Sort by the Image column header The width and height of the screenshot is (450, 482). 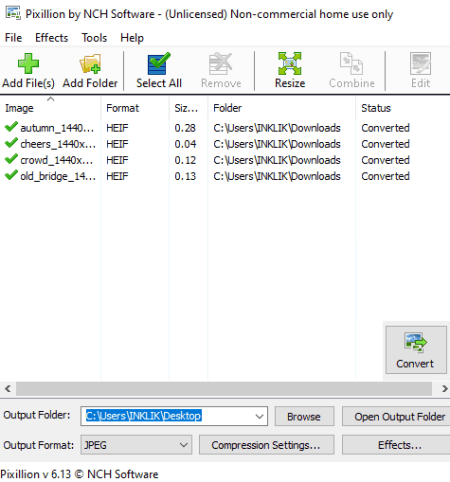[51, 108]
